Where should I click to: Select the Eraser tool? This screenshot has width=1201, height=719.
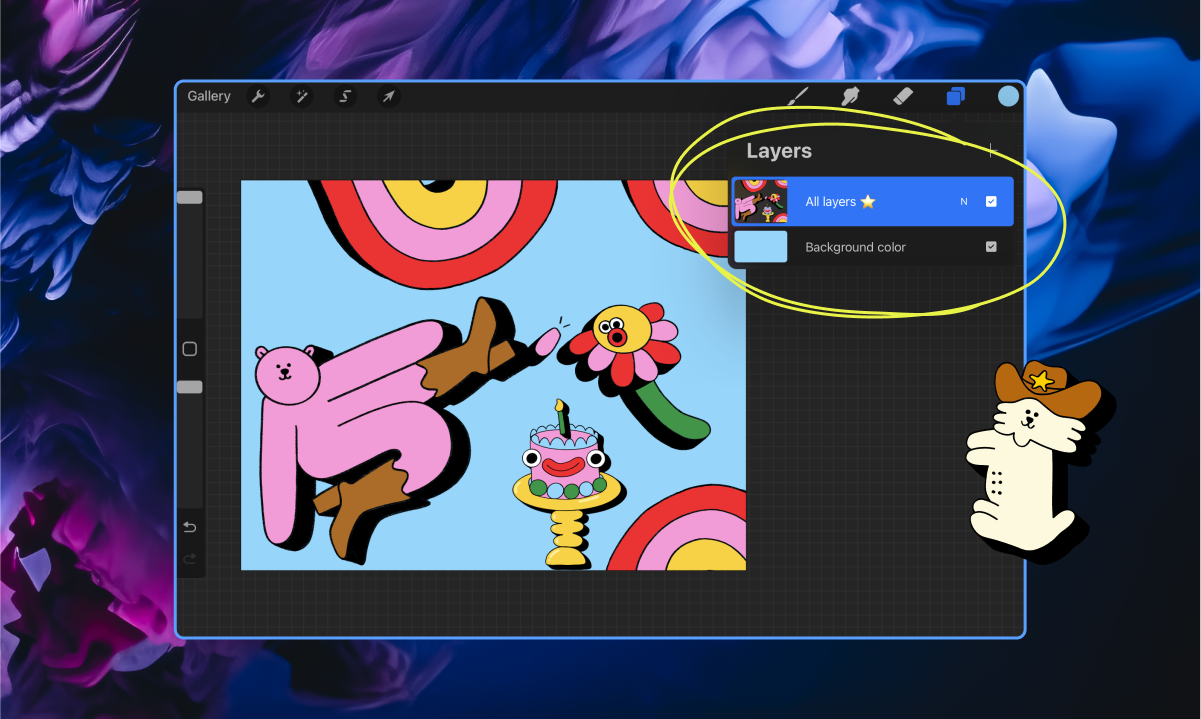pos(903,96)
